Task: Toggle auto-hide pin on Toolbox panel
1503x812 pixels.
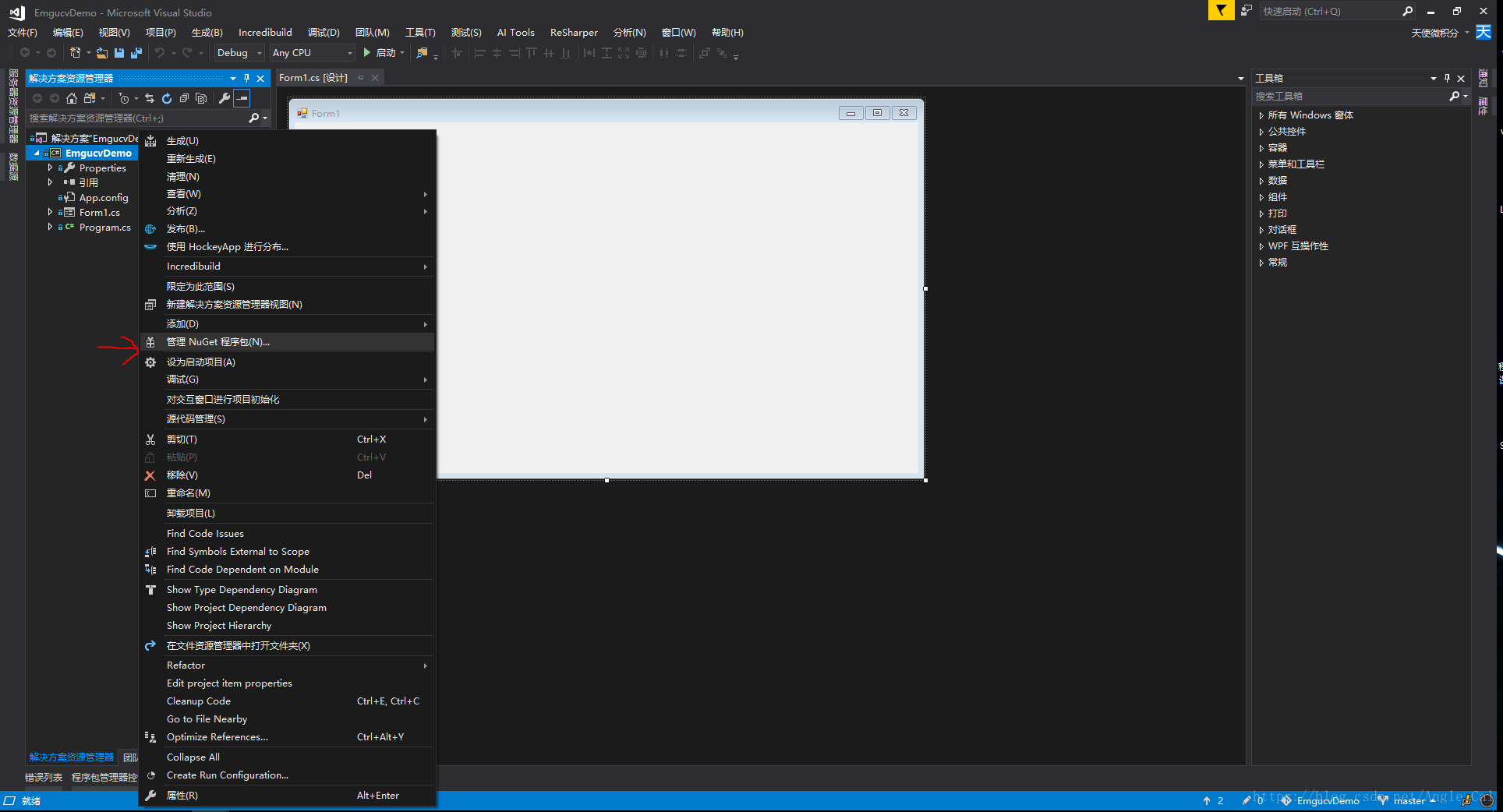Action: click(x=1447, y=78)
